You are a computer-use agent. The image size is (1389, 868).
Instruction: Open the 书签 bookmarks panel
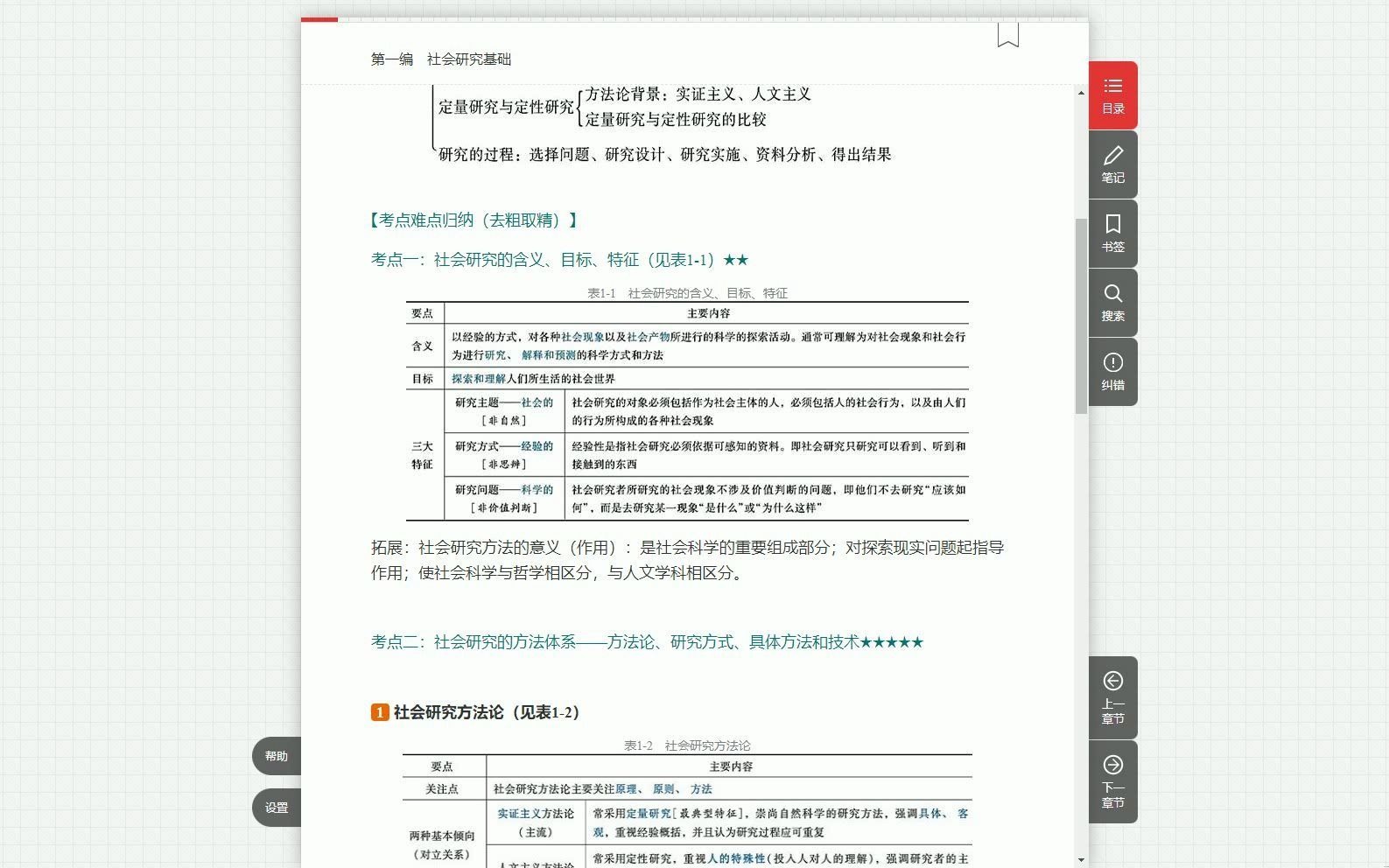point(1112,234)
